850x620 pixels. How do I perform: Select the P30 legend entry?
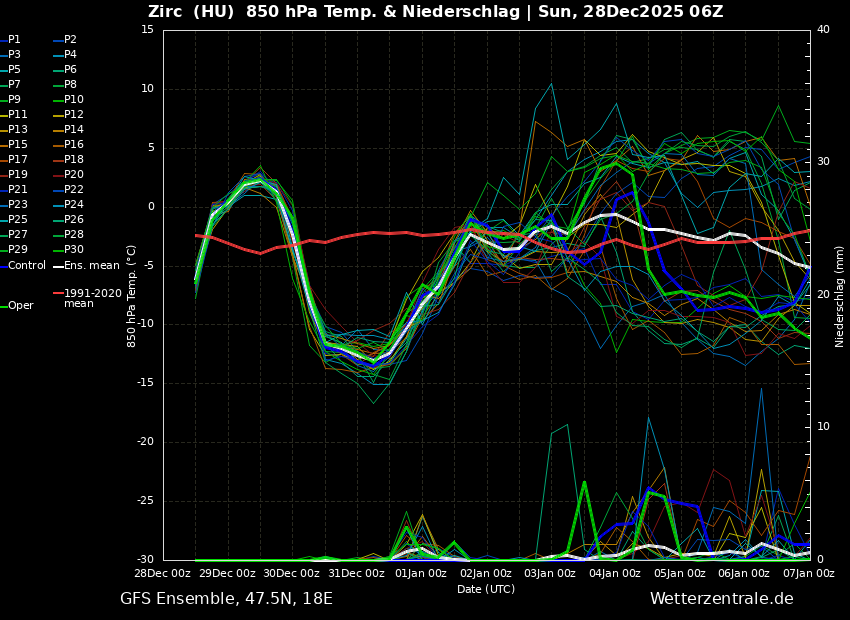tap(73, 250)
